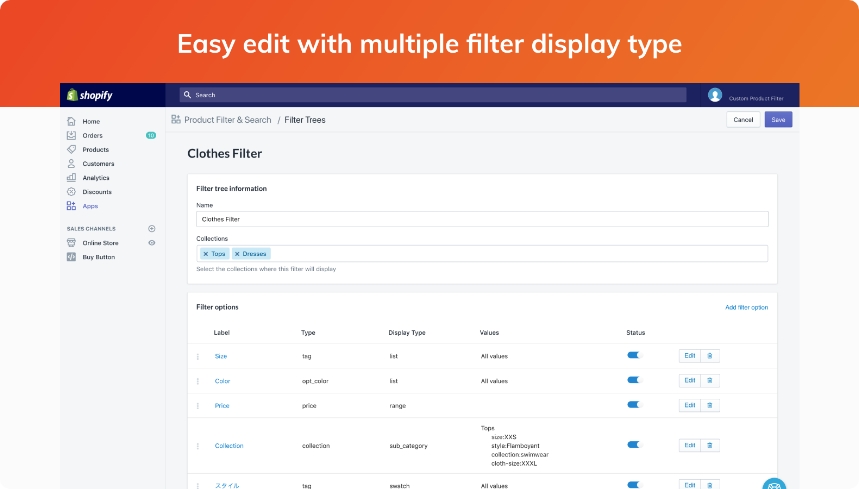Click the Filter Trees breadcrumb
The height and width of the screenshot is (489, 859).
pos(305,120)
